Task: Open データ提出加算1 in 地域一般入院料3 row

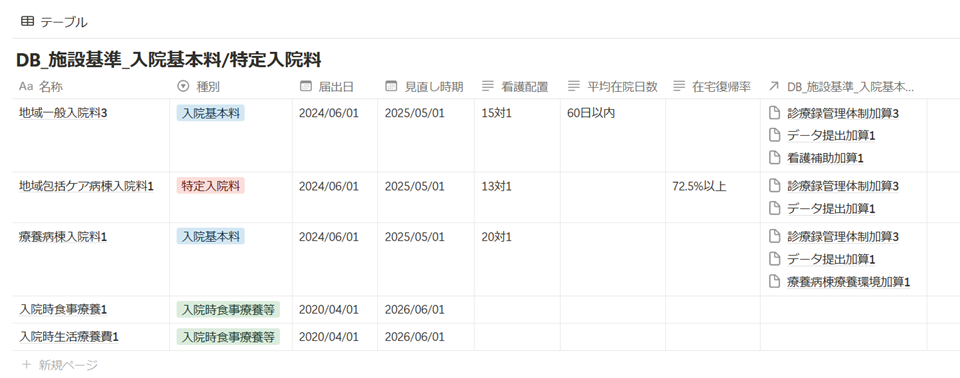Action: 831,135
